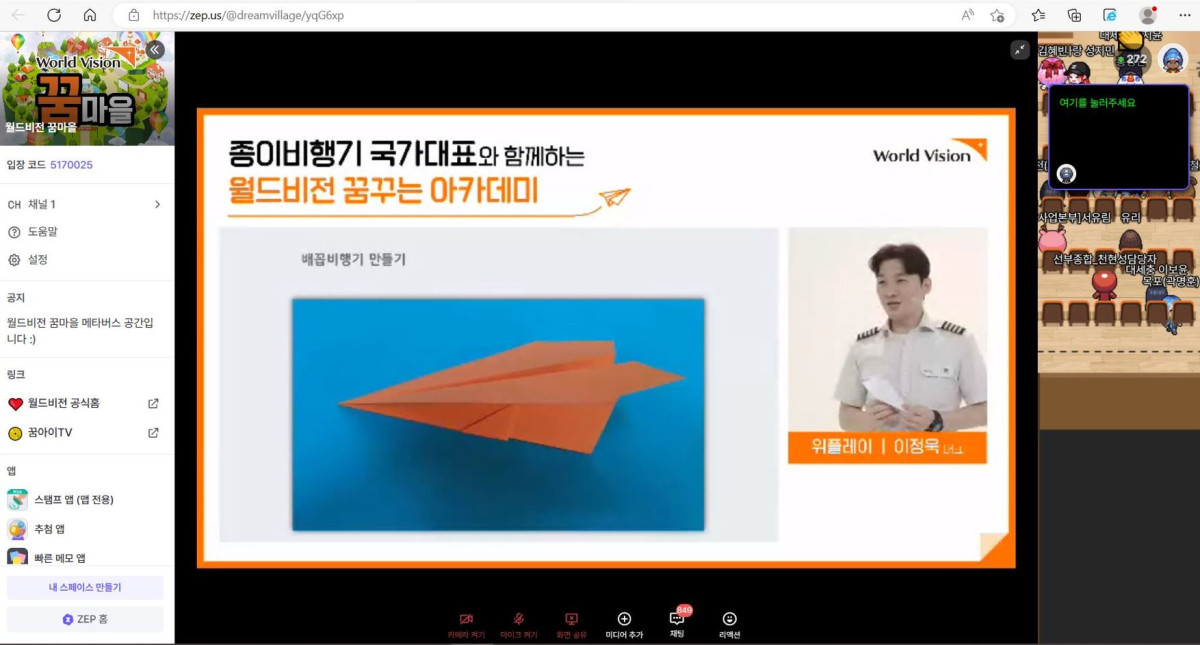The height and width of the screenshot is (645, 1200).
Task: Exit fullscreen of the shared video
Action: point(1019,49)
